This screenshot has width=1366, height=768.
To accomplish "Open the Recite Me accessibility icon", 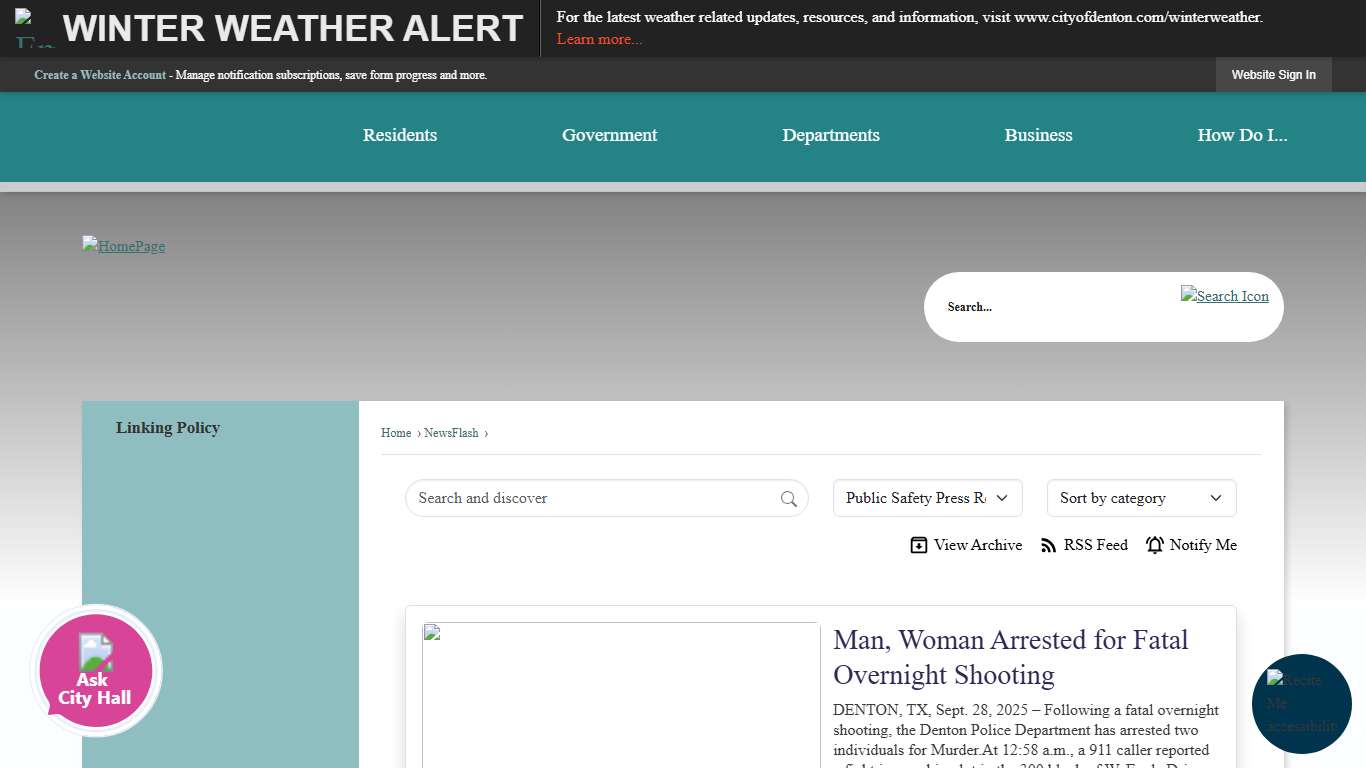I will [1301, 704].
